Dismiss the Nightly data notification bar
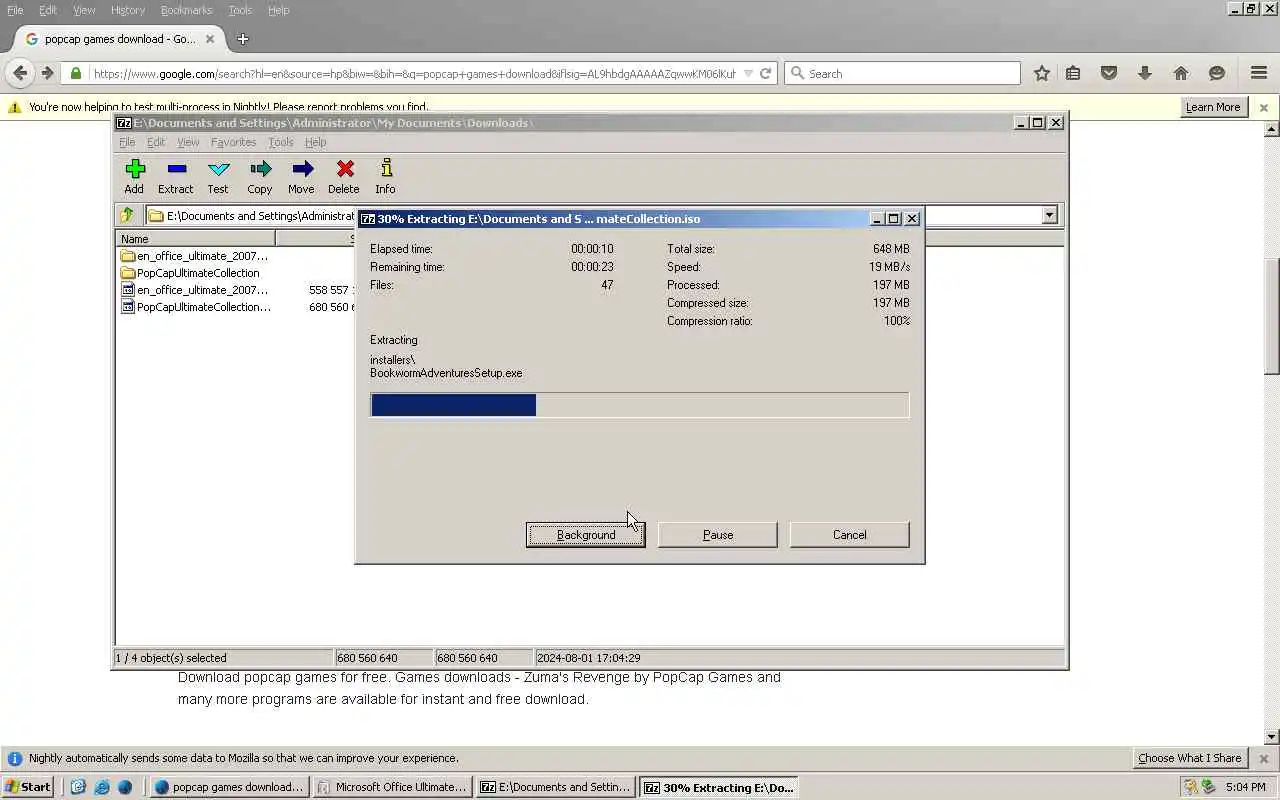The image size is (1280, 800). (1263, 758)
